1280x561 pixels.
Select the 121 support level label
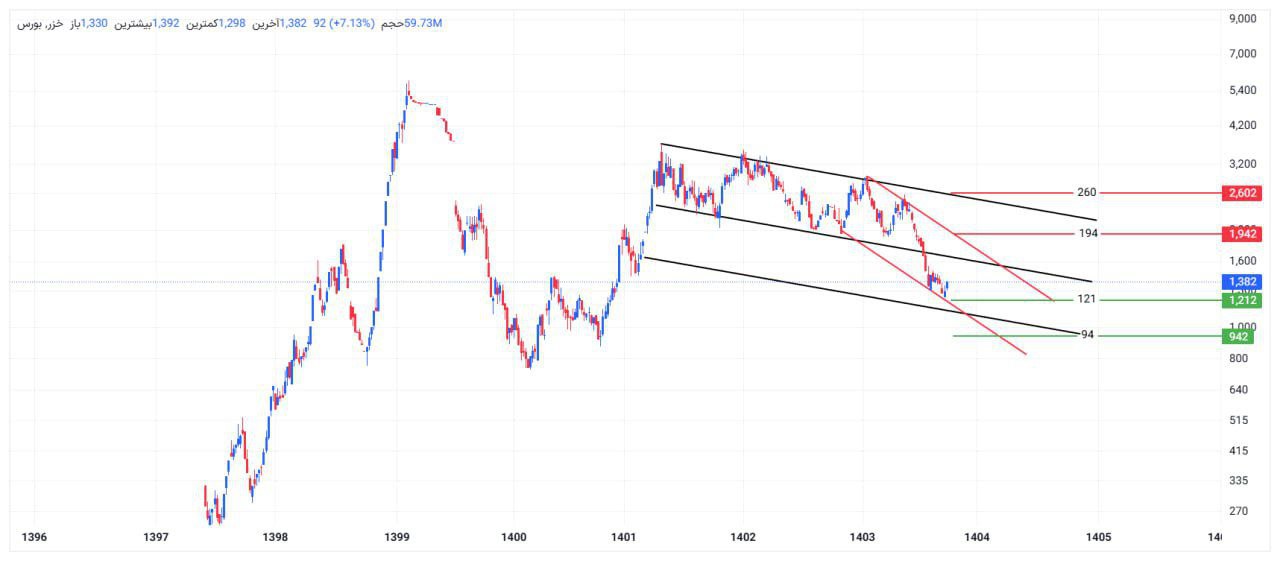[1088, 300]
